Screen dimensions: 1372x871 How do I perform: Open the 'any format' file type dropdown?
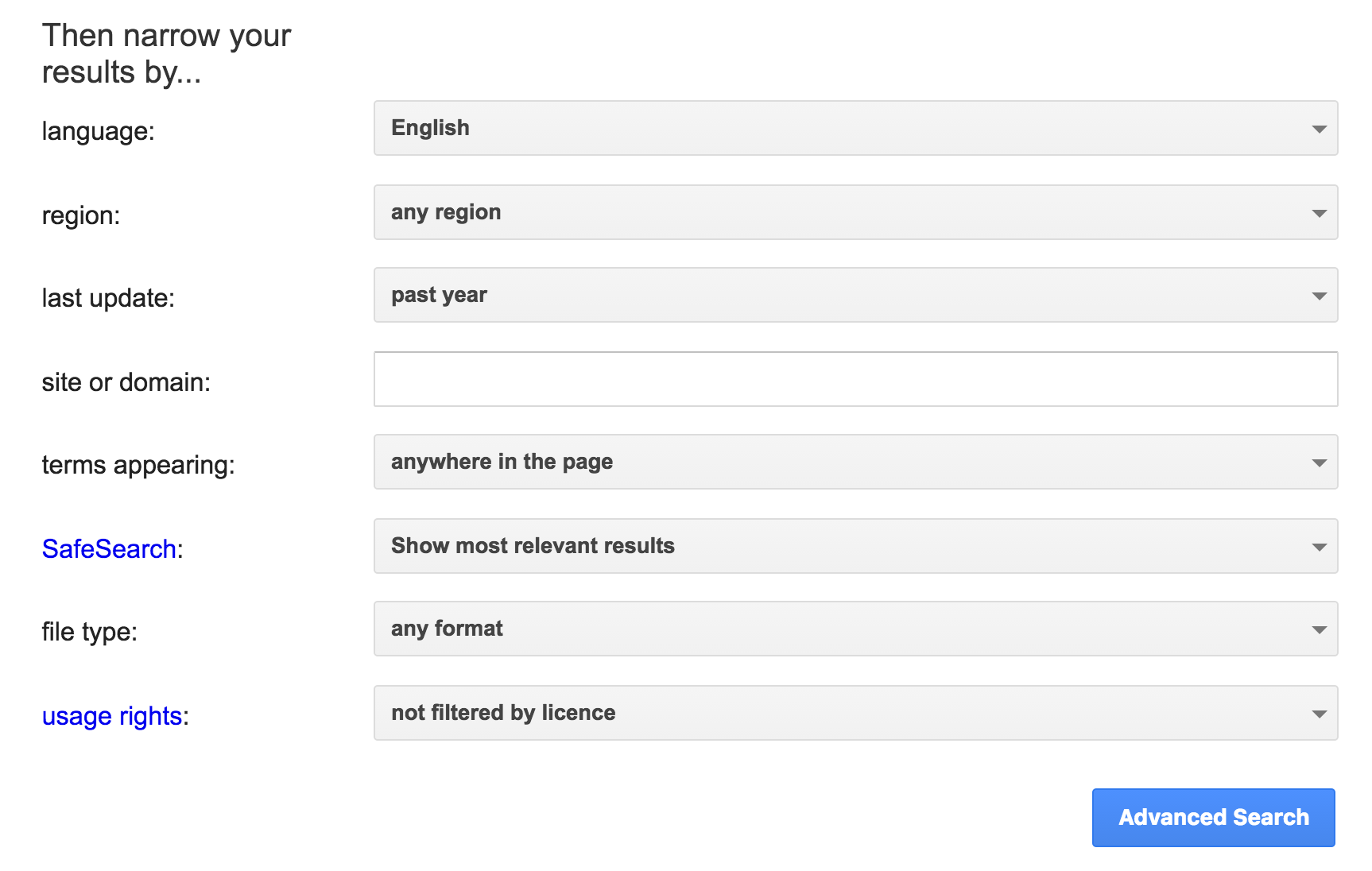pos(855,629)
